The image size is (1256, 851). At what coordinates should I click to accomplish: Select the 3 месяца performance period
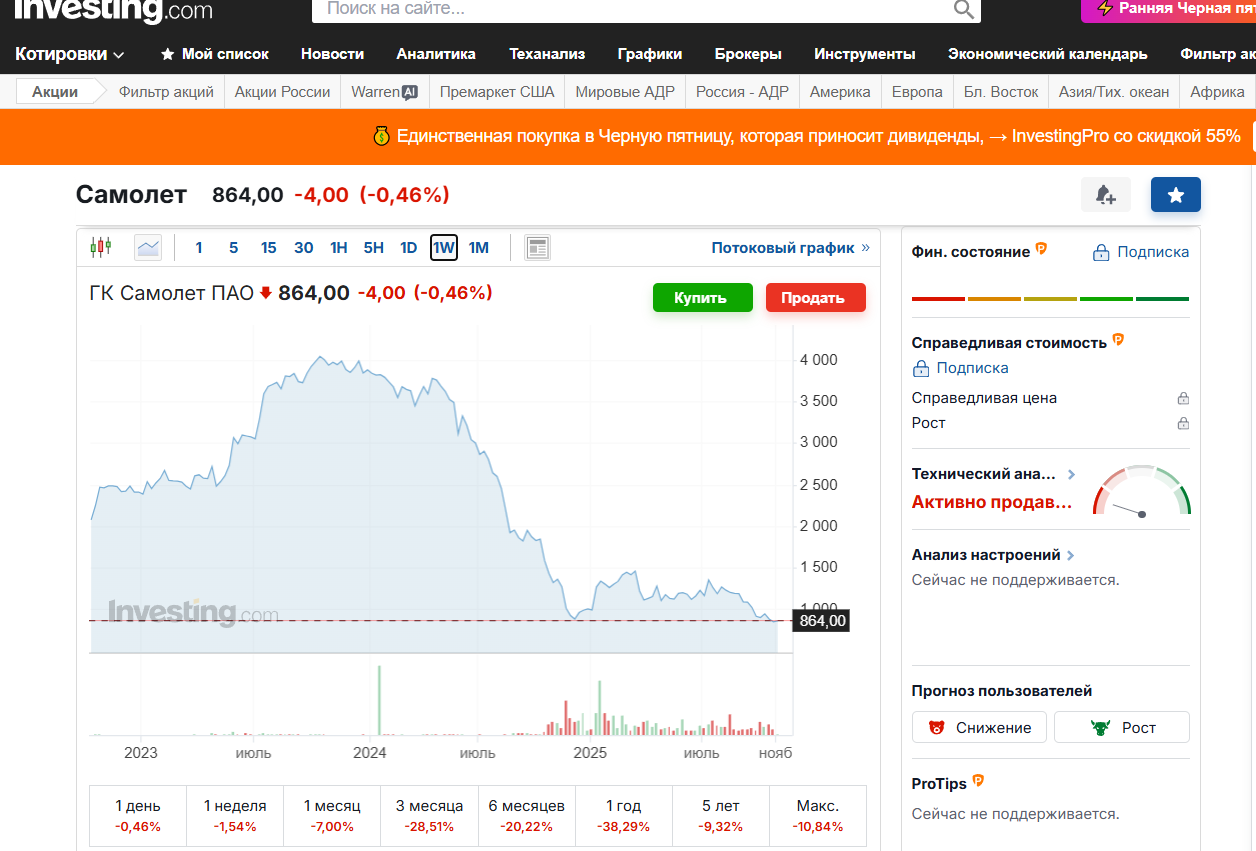429,816
